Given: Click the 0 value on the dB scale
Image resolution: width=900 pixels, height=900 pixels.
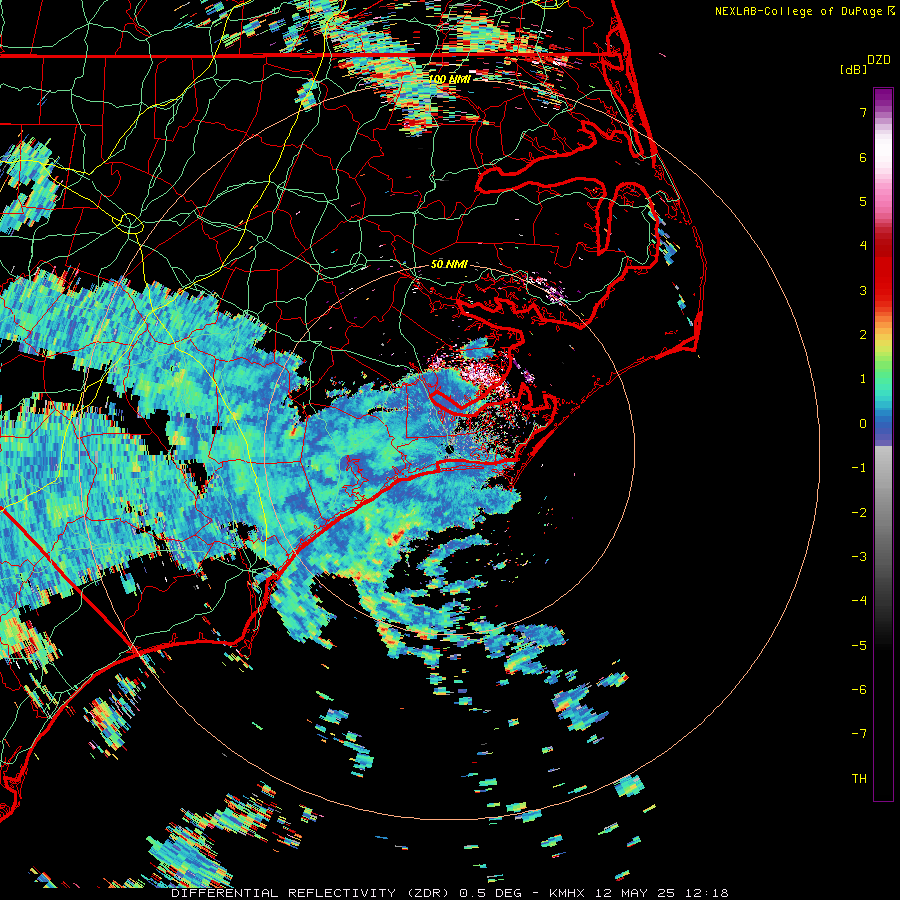Looking at the screenshot, I should click(x=863, y=424).
